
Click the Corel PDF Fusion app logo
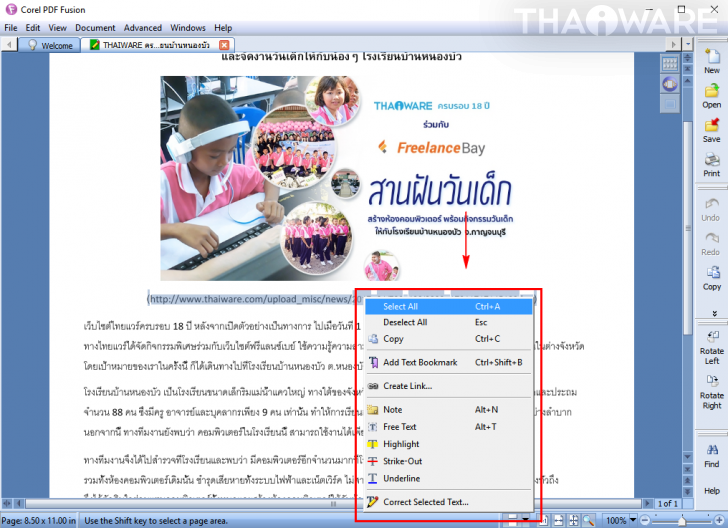(11, 9)
